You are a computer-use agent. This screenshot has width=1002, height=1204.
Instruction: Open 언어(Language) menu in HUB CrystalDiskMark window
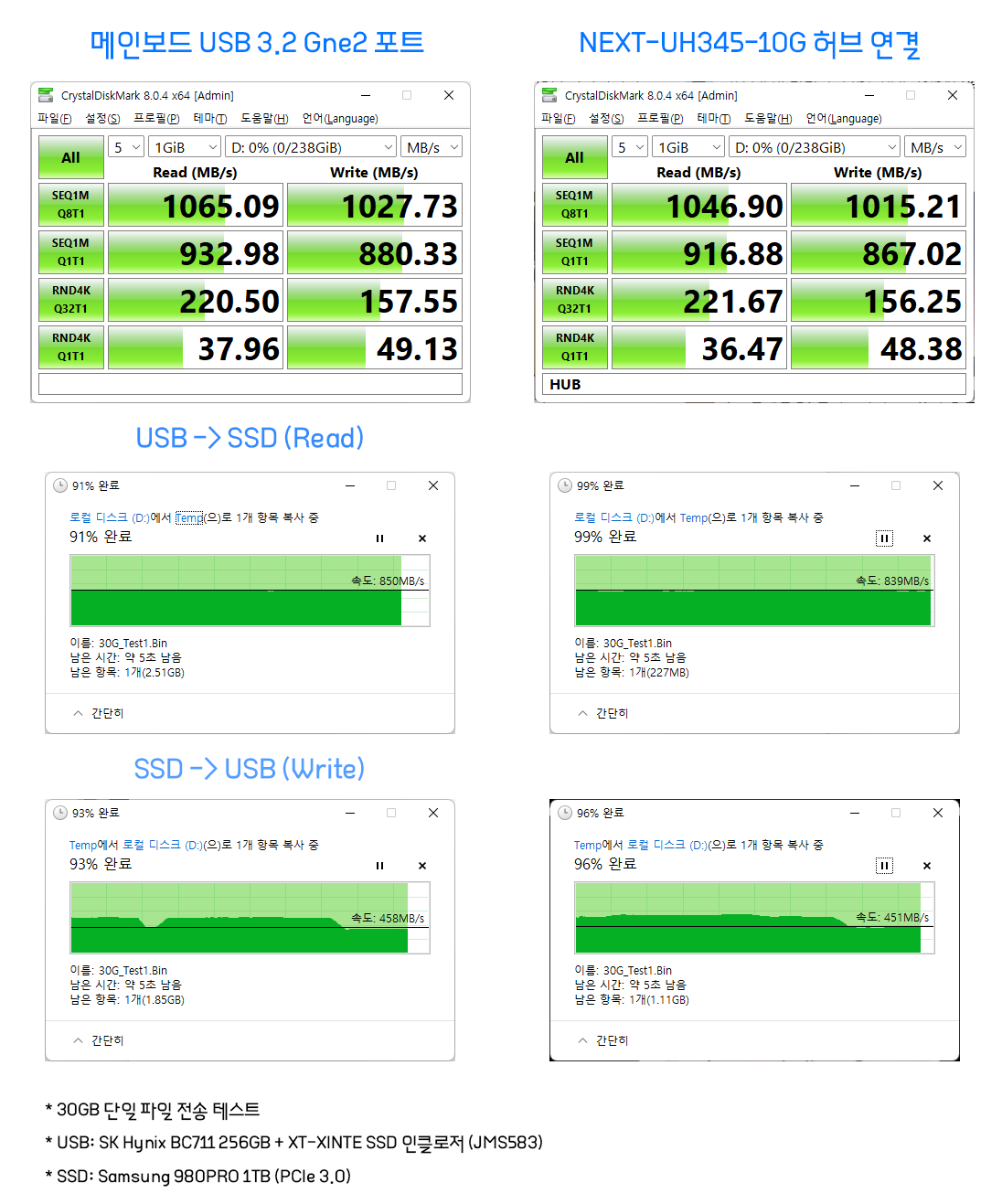(x=844, y=119)
